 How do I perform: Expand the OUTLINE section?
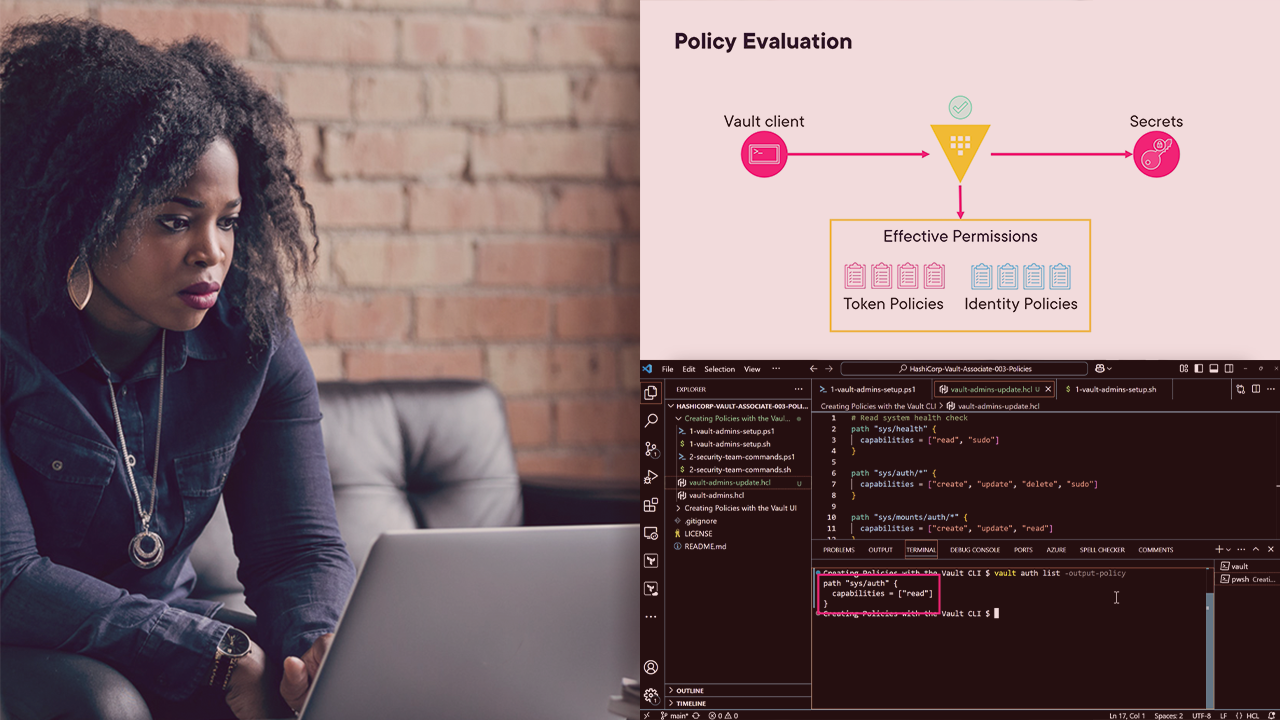point(690,691)
